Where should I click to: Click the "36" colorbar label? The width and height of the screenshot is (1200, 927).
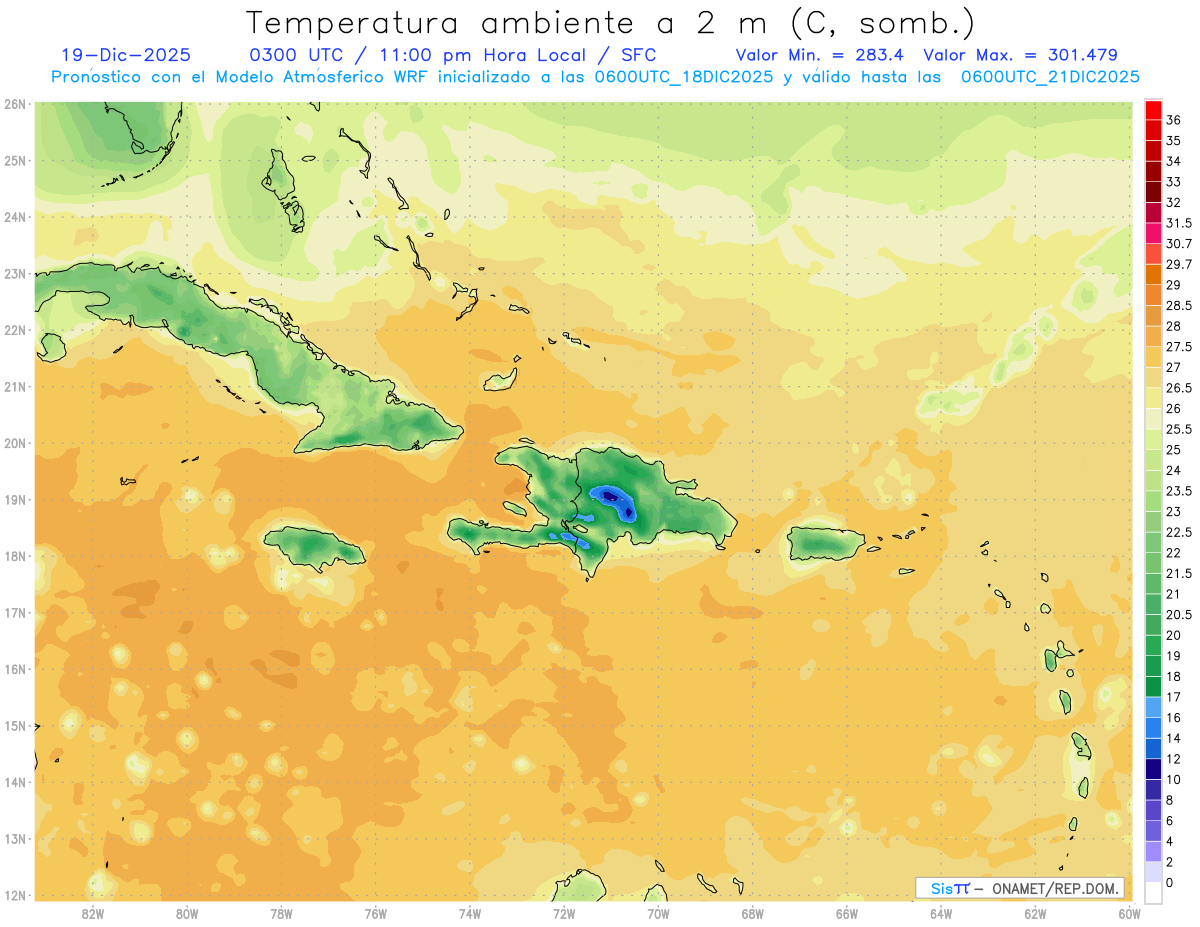1173,120
